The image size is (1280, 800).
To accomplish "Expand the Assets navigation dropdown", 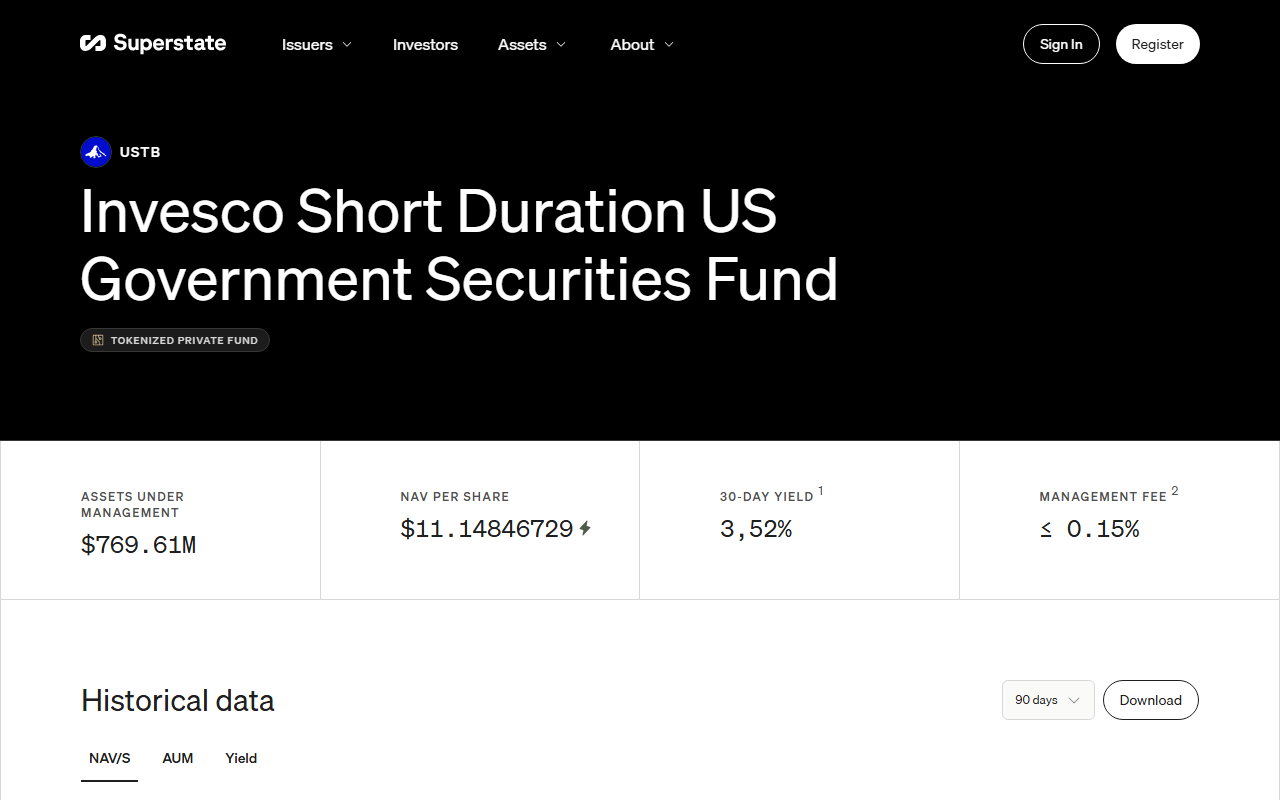I will click(532, 44).
